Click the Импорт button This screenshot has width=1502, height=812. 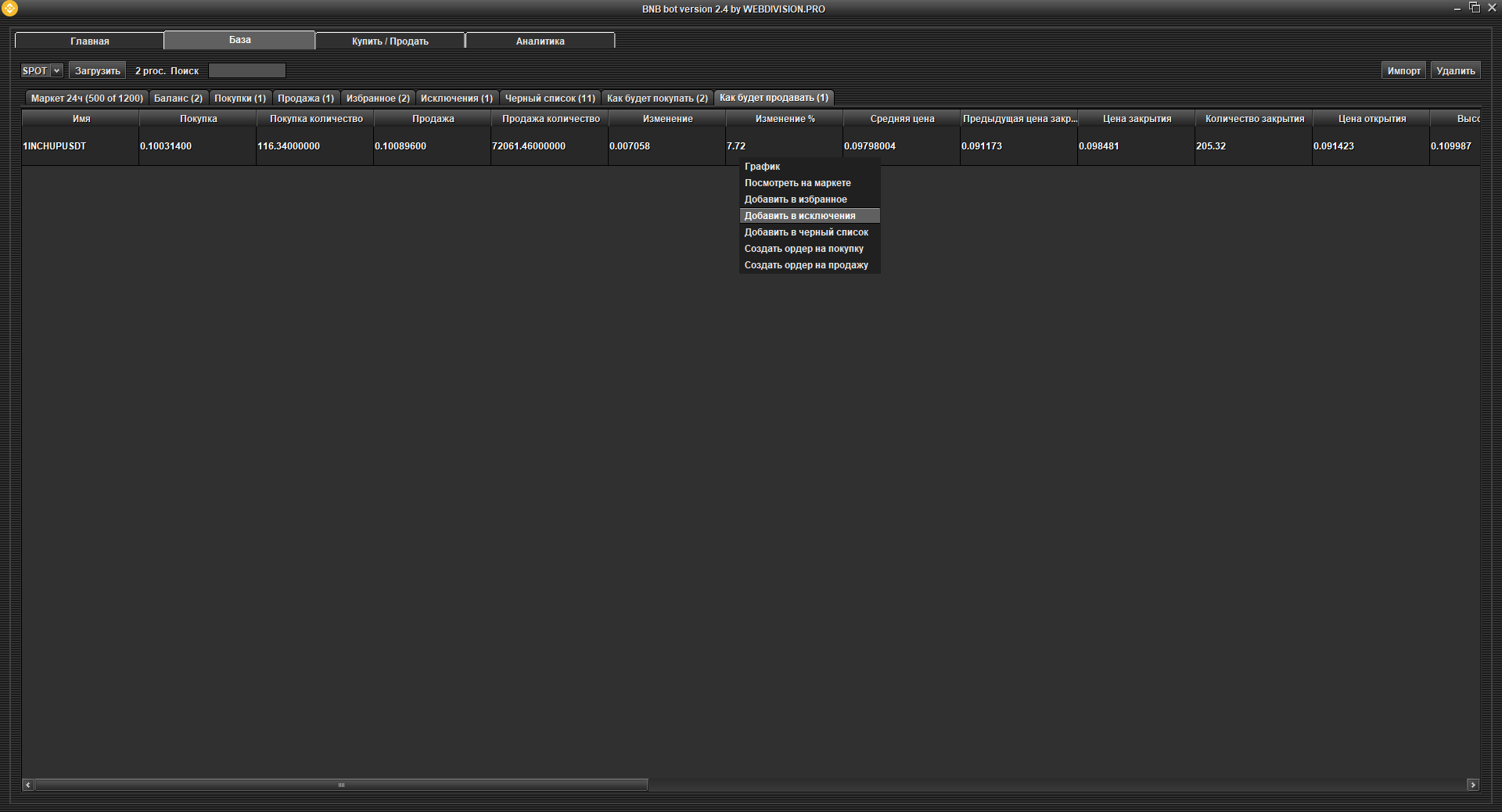pyautogui.click(x=1403, y=70)
